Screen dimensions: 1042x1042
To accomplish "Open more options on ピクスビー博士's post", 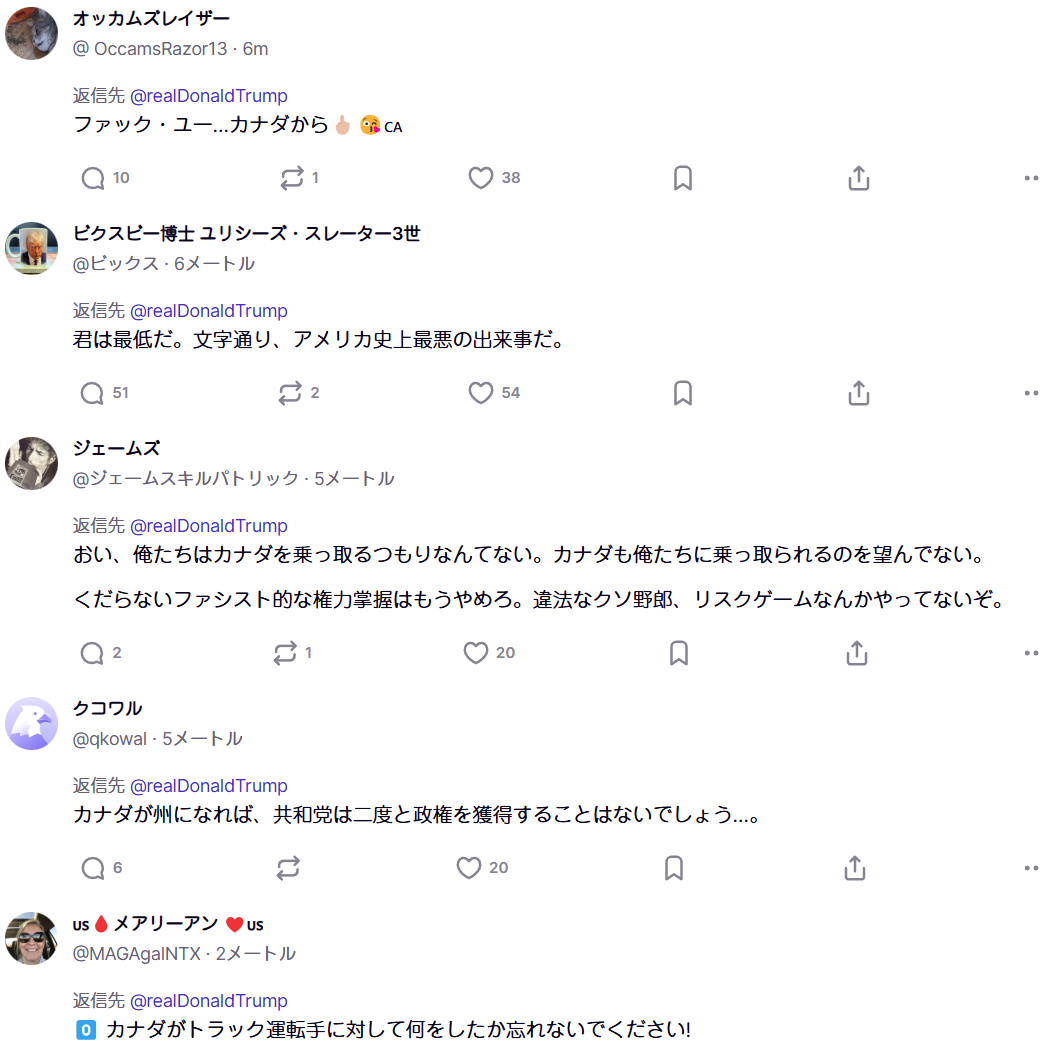I will point(1031,393).
